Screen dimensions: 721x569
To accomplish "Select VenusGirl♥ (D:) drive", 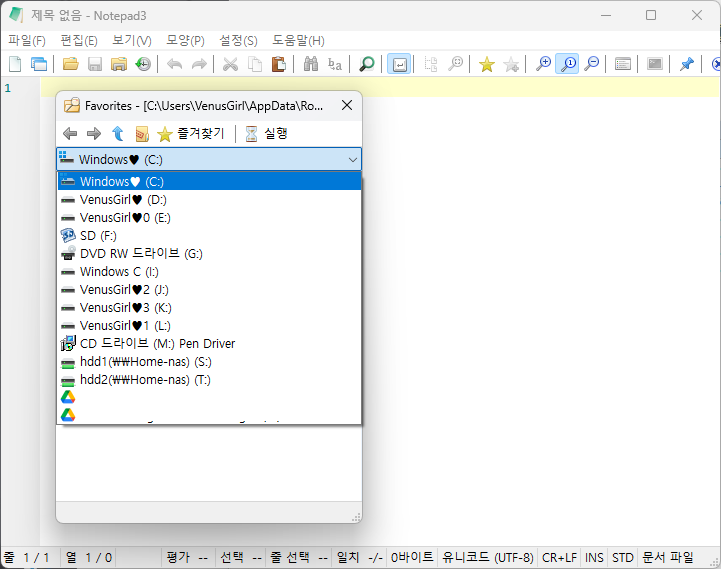I will [x=209, y=200].
